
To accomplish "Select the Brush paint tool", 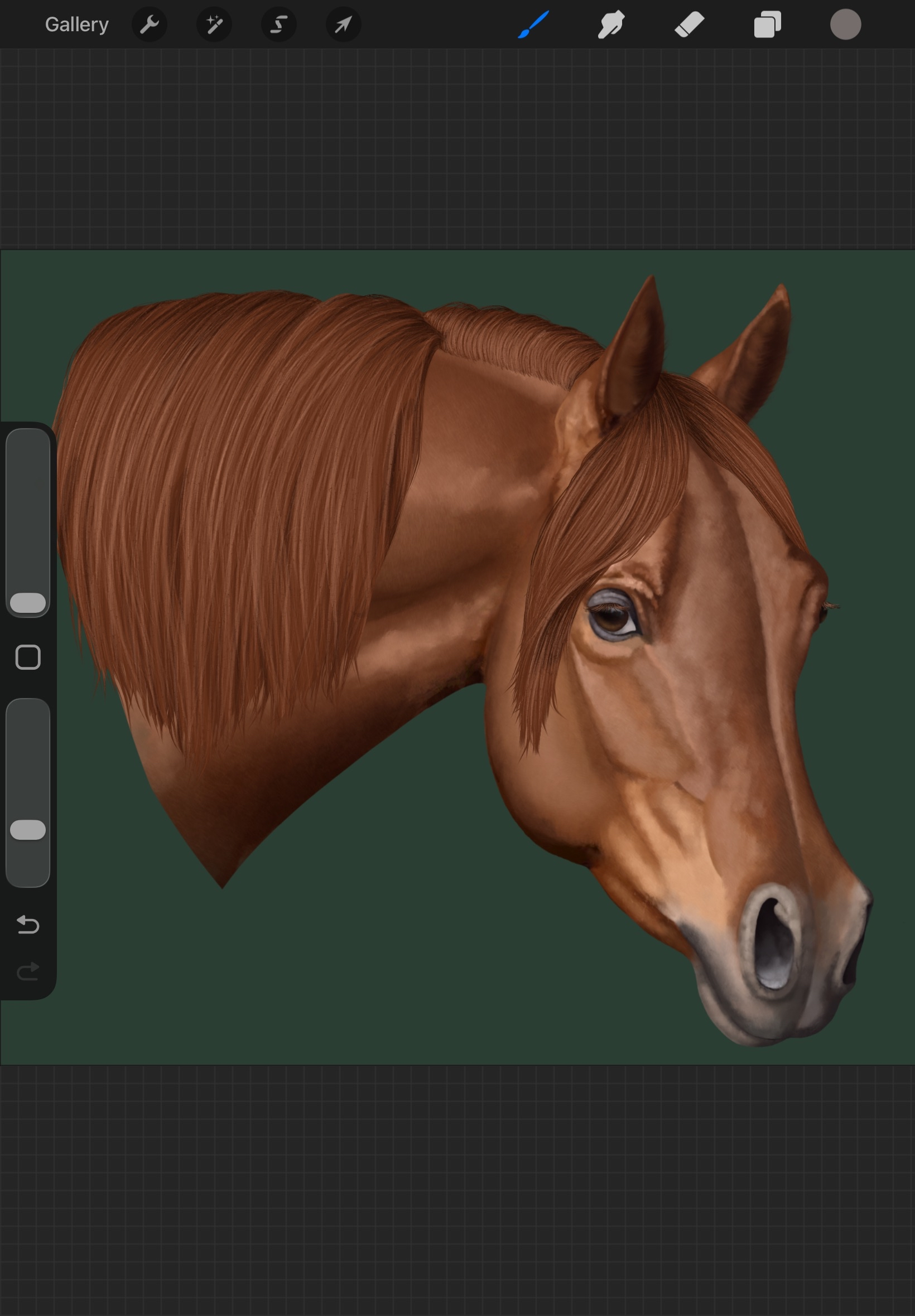I will pyautogui.click(x=533, y=25).
